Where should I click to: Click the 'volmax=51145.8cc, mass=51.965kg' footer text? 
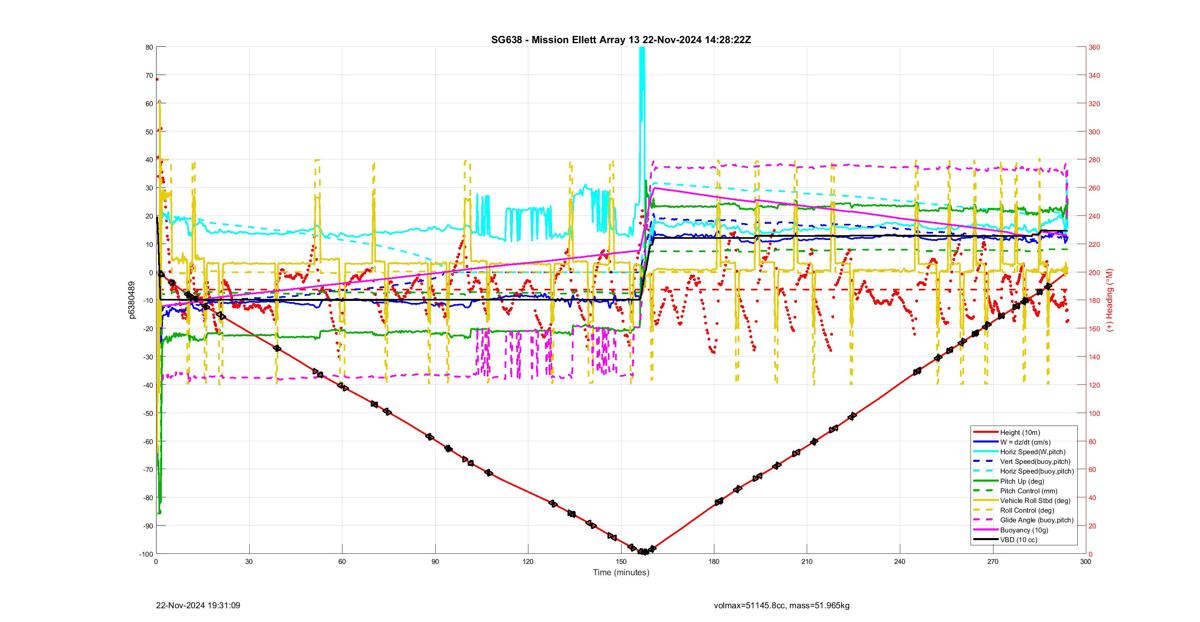[x=781, y=605]
